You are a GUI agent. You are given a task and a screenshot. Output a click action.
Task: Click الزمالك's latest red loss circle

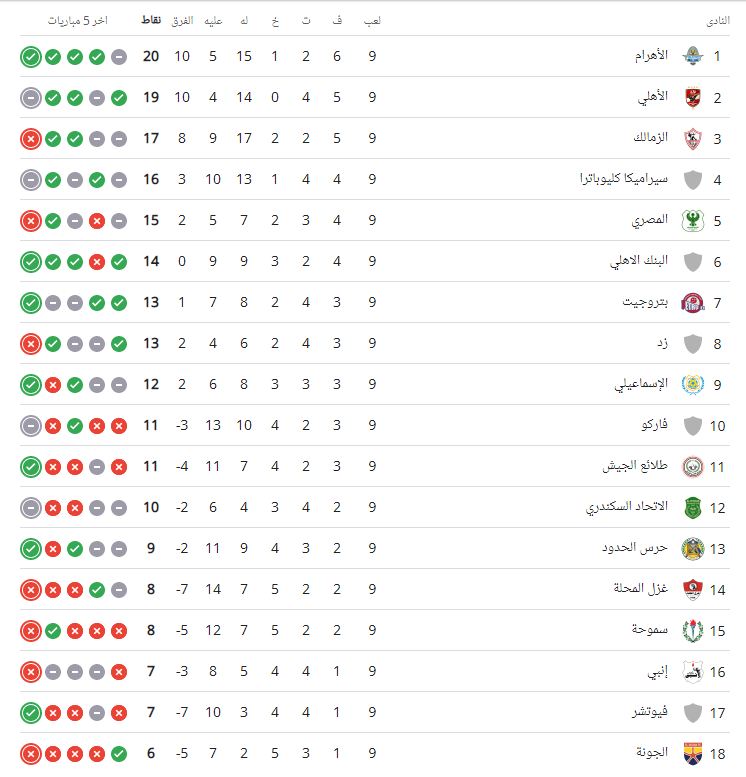point(31,139)
